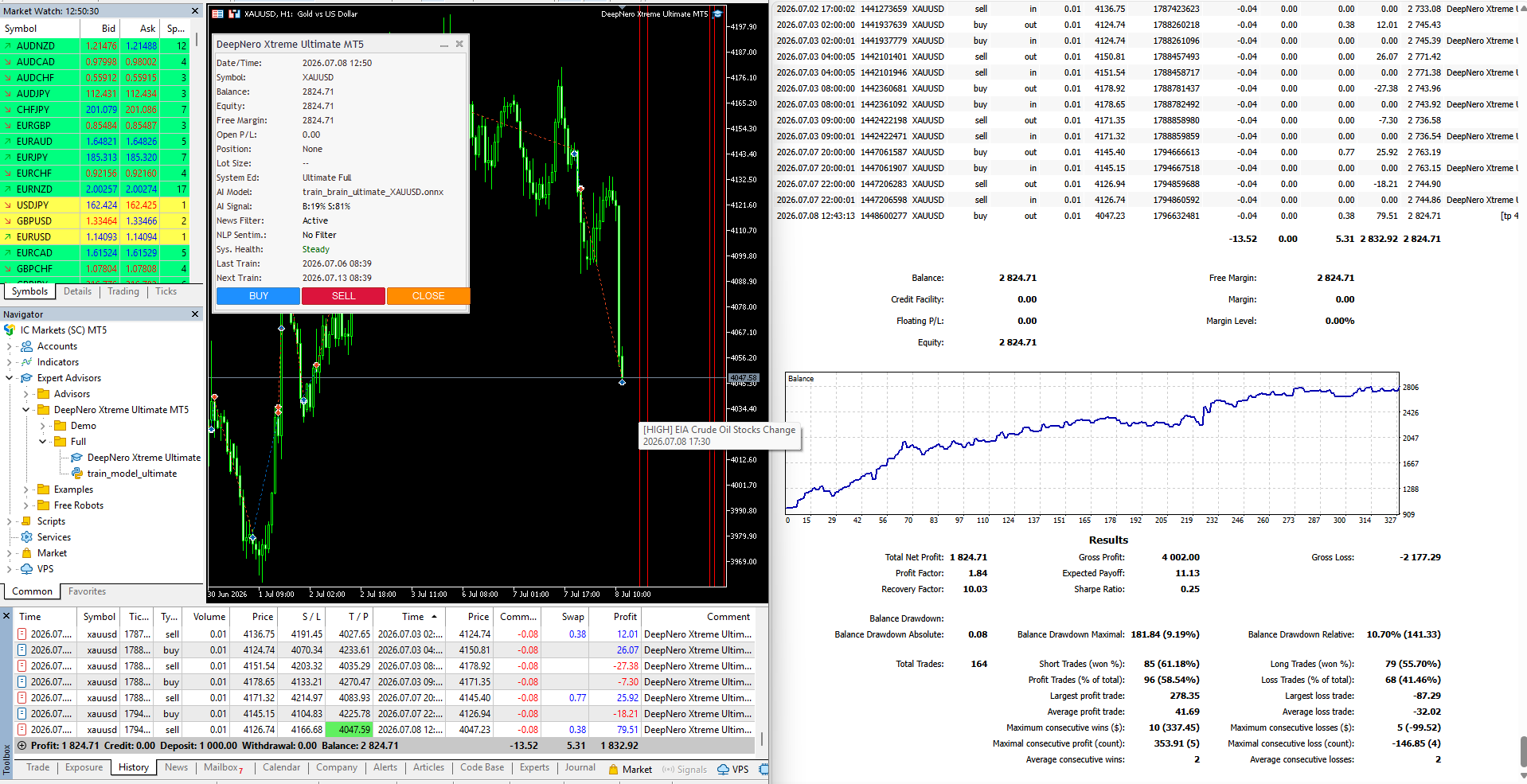
Task: Open the Mailbox tab in Toolbox
Action: click(x=223, y=767)
